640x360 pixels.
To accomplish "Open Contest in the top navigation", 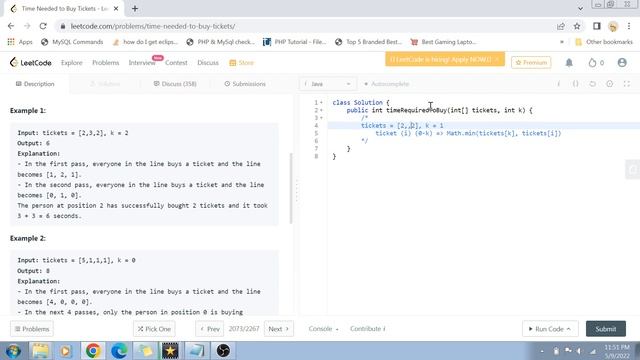I will (176, 62).
